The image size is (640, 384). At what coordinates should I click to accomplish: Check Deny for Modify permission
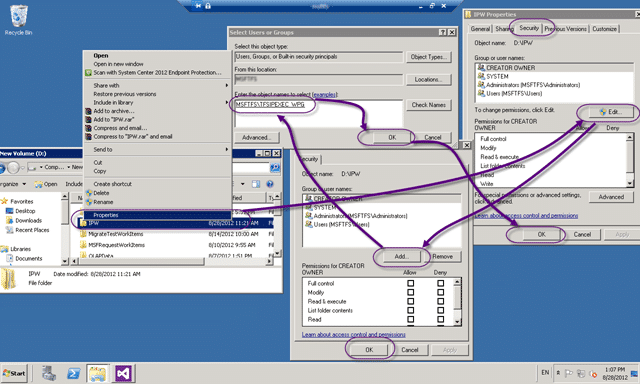(x=440, y=292)
